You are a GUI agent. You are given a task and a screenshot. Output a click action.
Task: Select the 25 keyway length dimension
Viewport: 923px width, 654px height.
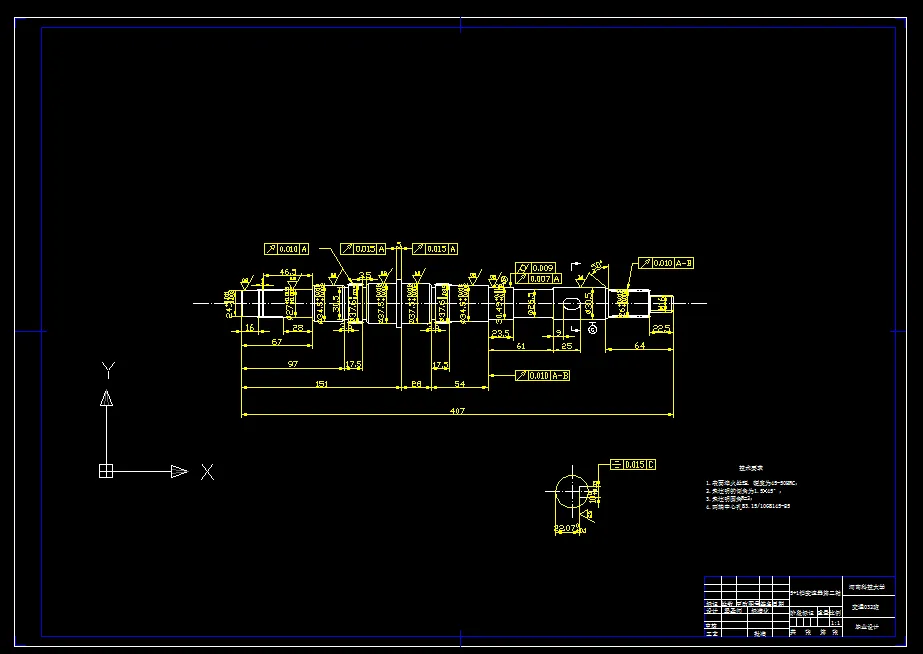click(567, 346)
